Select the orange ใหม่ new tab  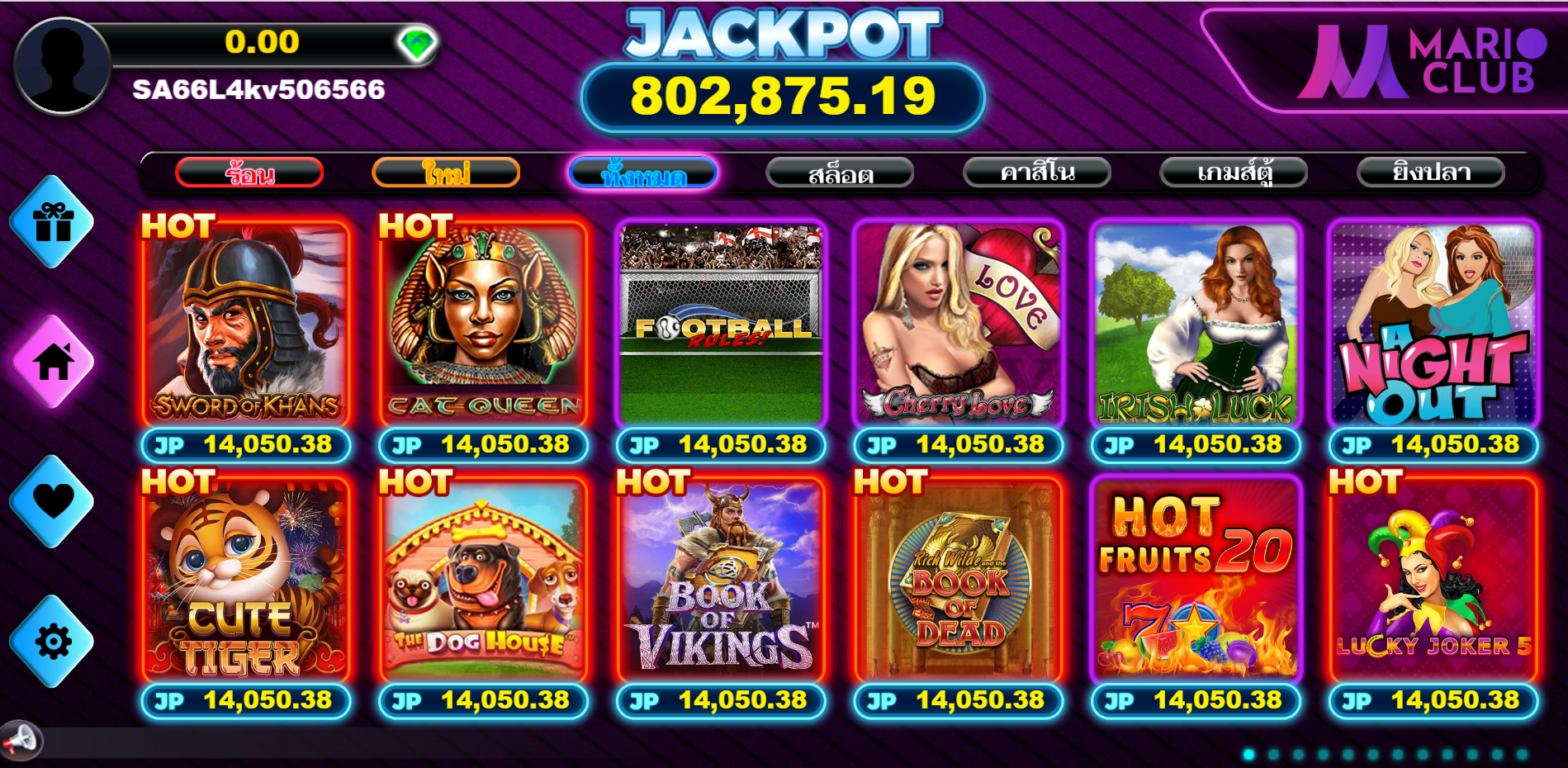pyautogui.click(x=446, y=173)
